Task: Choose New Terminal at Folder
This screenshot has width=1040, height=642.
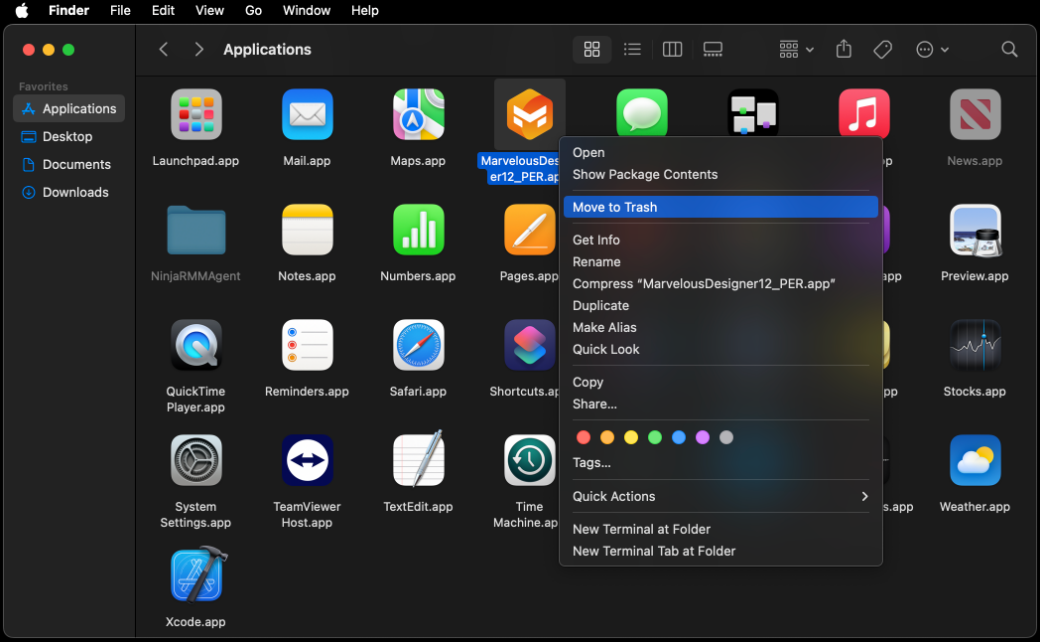Action: pos(721,529)
